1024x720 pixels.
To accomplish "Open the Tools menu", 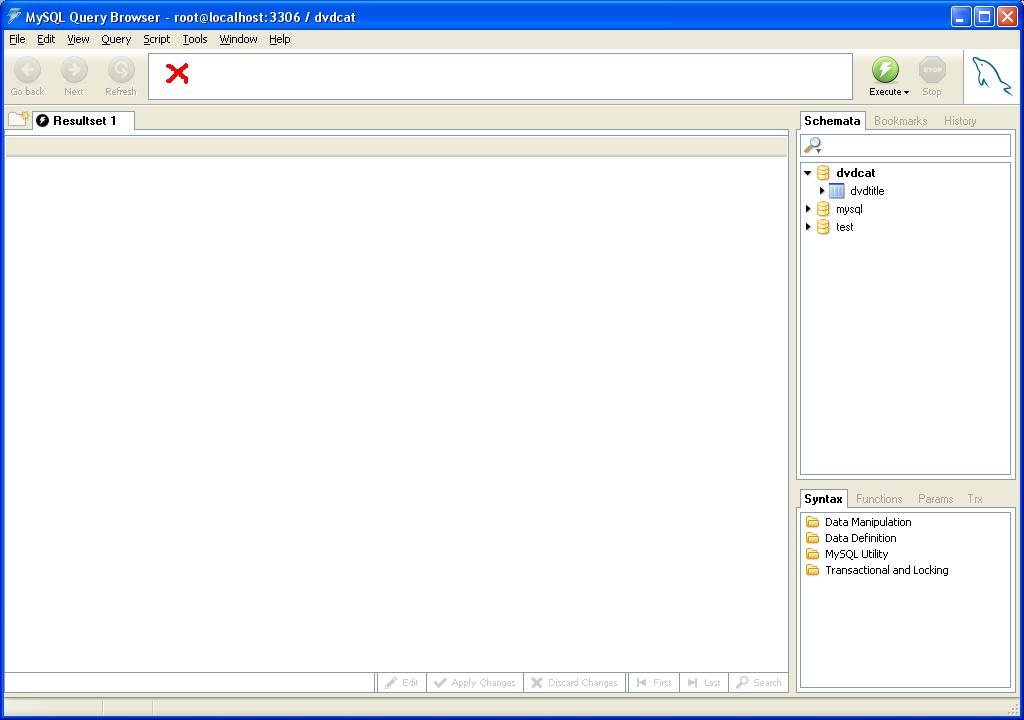I will coord(195,39).
